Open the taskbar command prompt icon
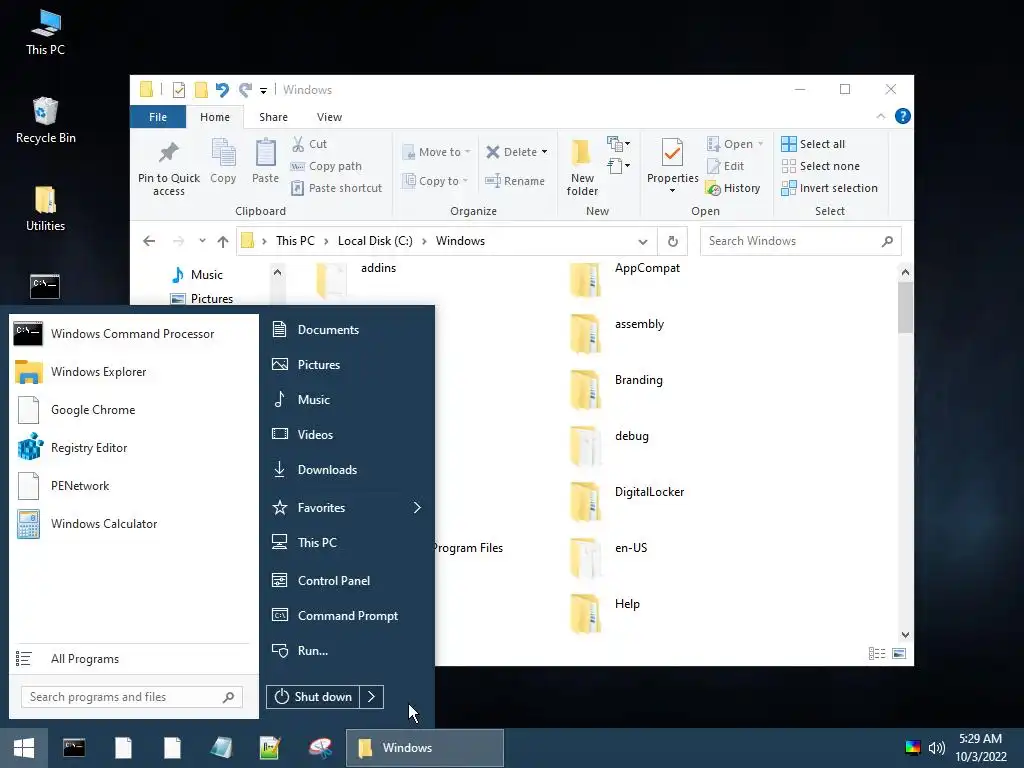 click(x=74, y=748)
